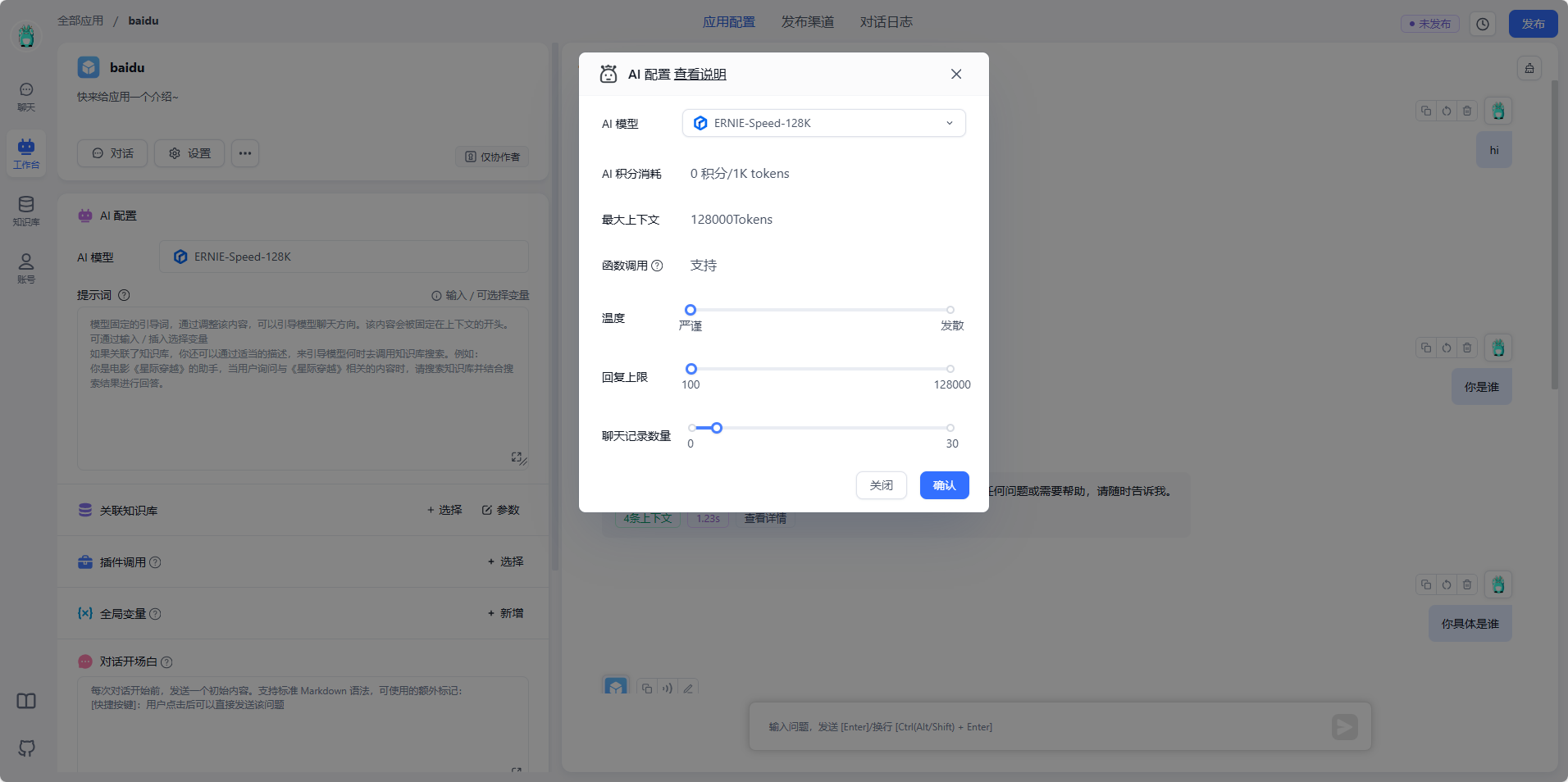This screenshot has width=1568, height=782.
Task: Click the '1.23s' response time tag
Action: coord(708,519)
